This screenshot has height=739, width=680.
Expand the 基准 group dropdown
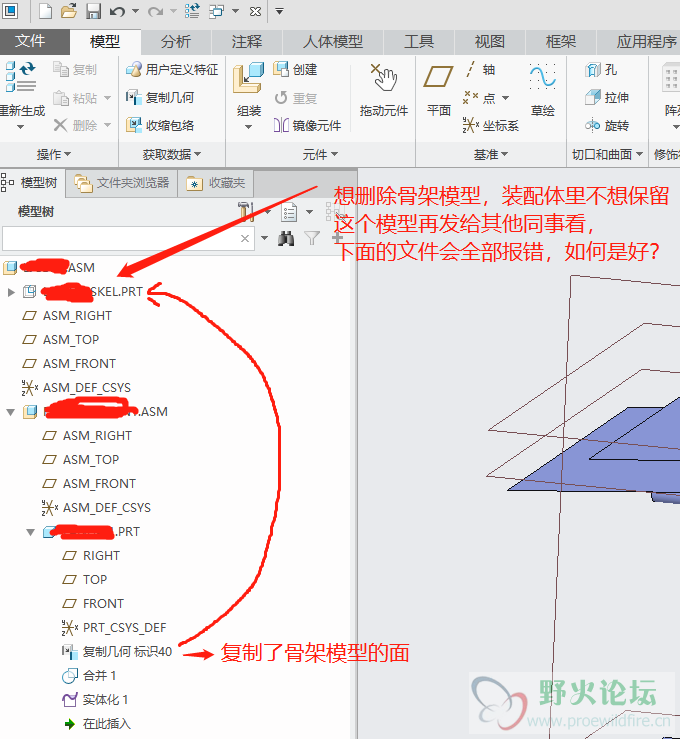tap(491, 154)
